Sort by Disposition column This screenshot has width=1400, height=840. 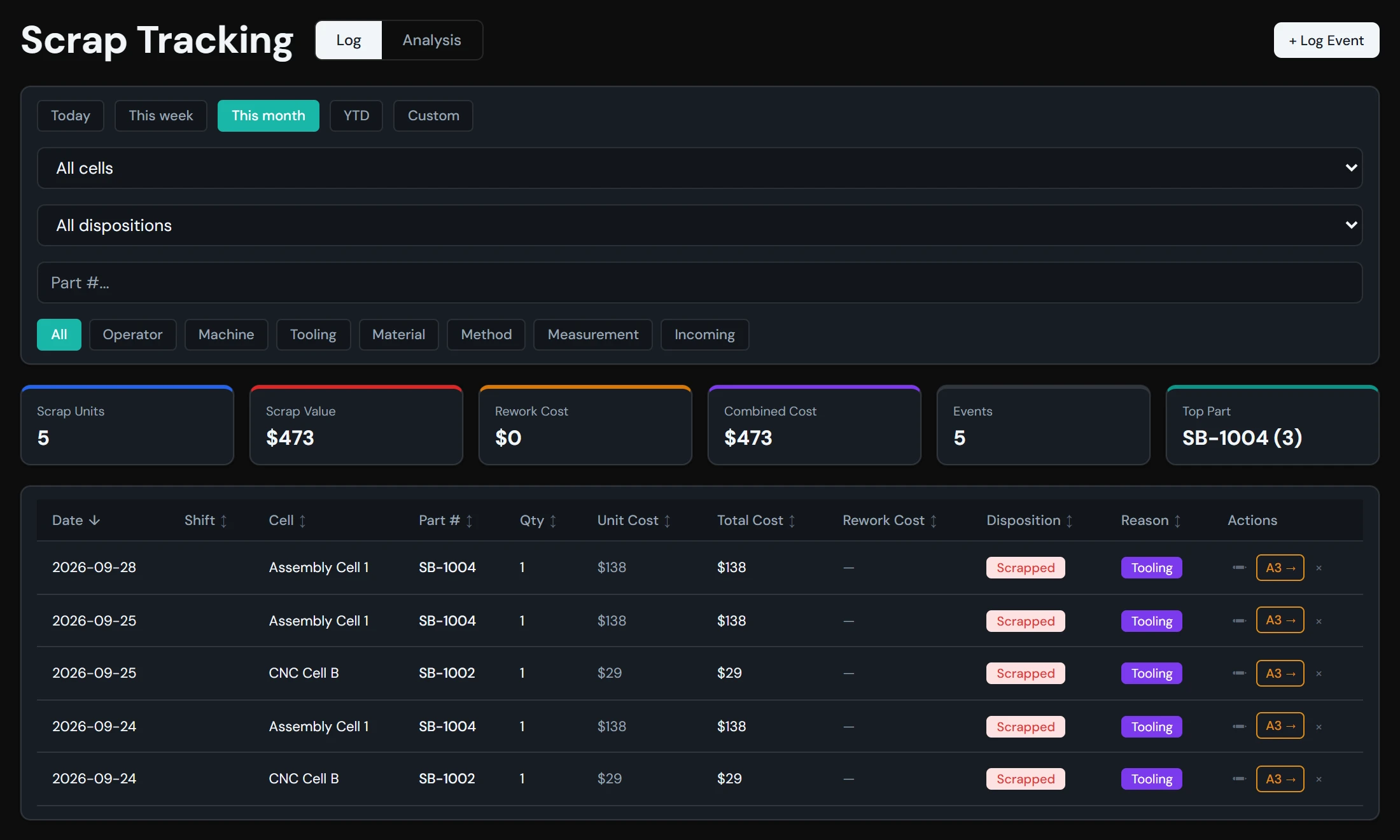tap(1030, 521)
